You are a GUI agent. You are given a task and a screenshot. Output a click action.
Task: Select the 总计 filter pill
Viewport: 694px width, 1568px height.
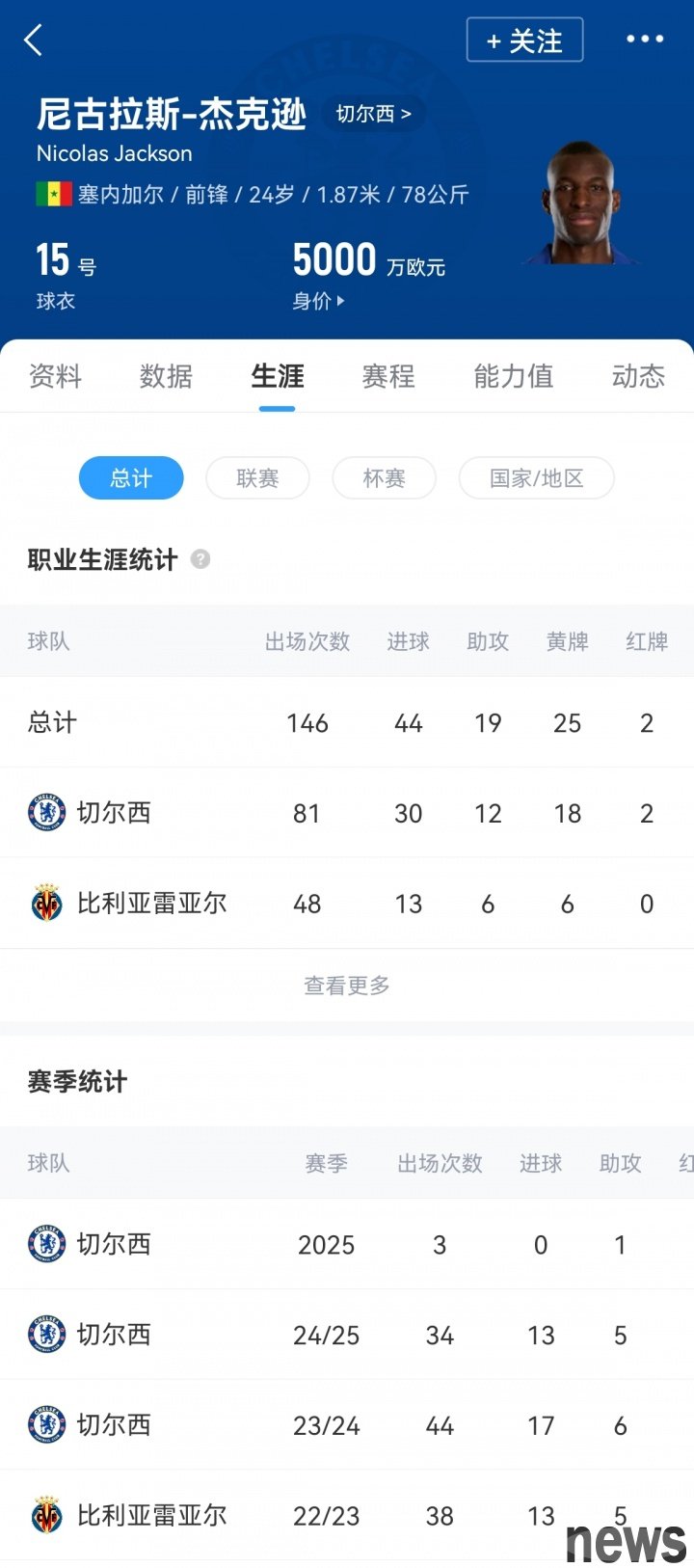131,478
